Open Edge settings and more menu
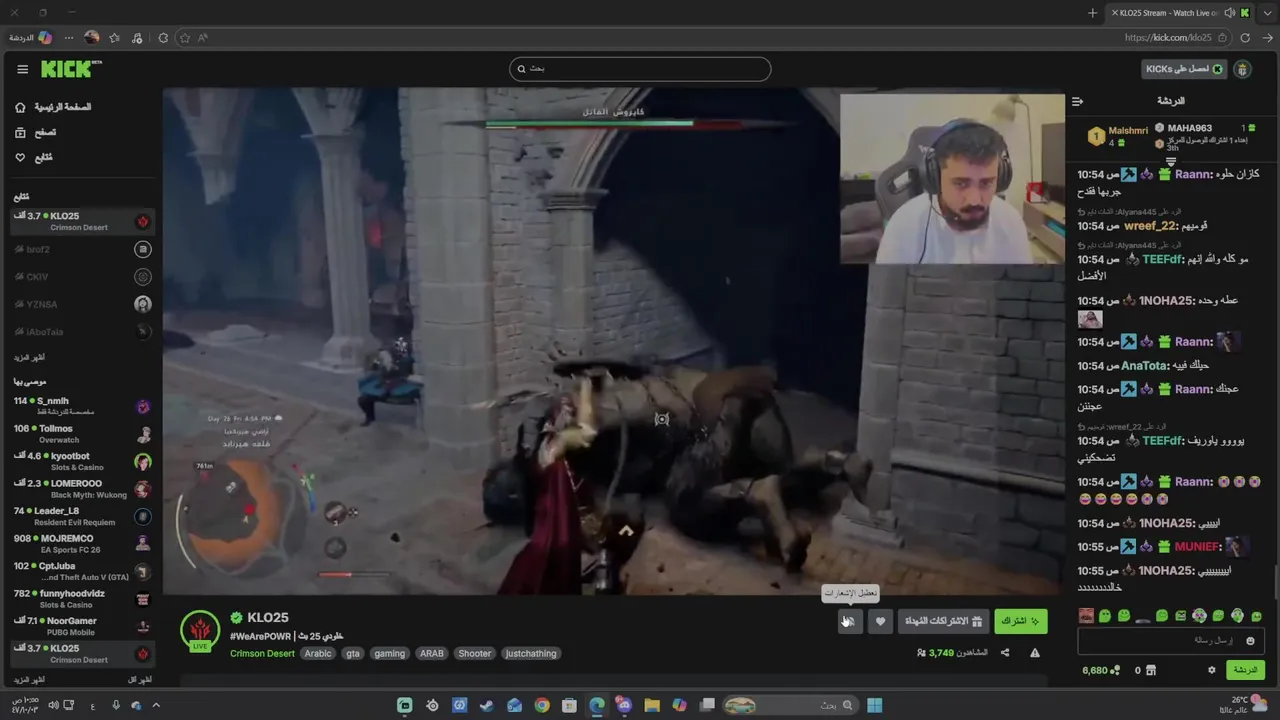Image resolution: width=1280 pixels, height=720 pixels. (69, 38)
